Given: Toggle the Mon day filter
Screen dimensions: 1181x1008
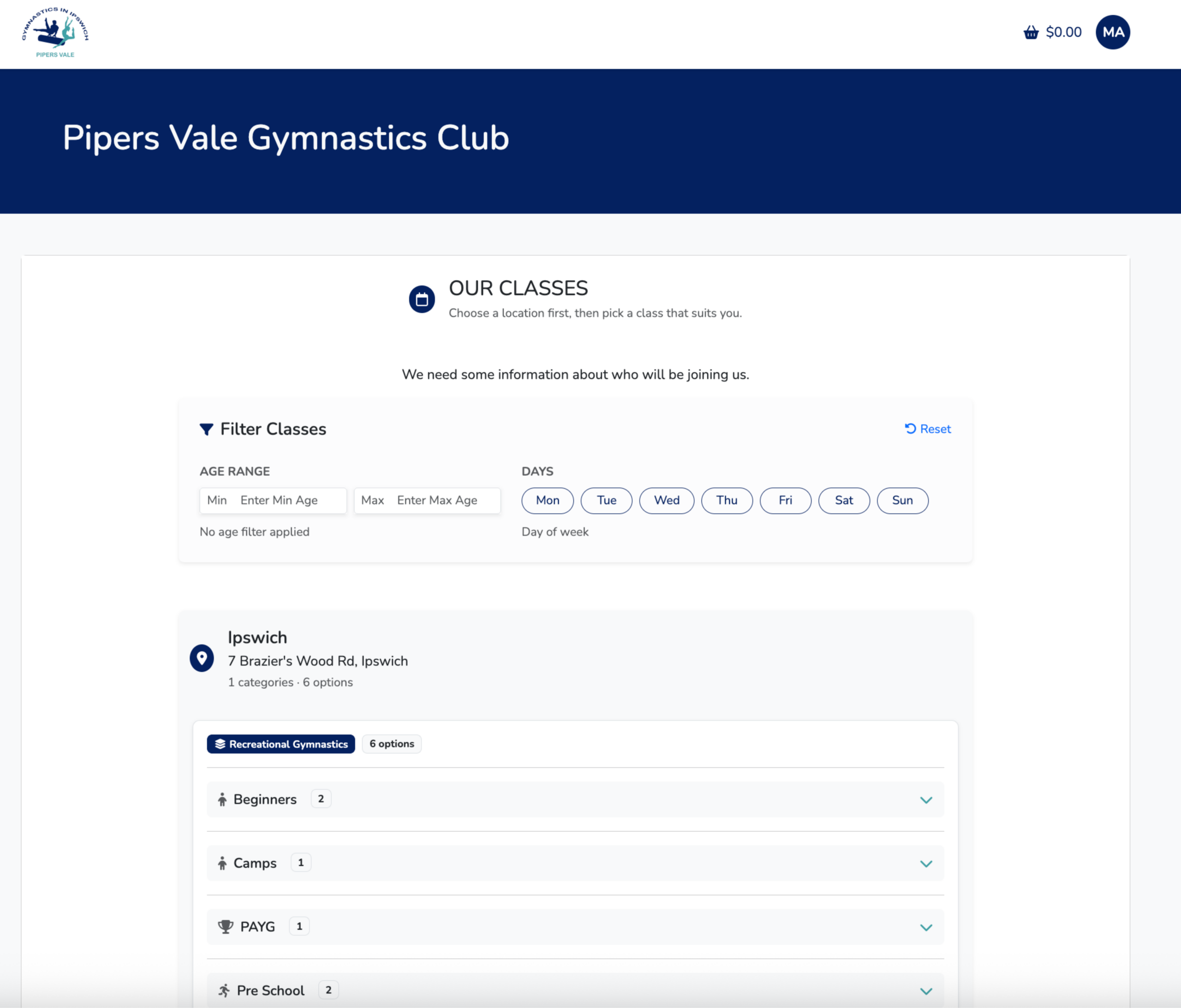Looking at the screenshot, I should point(547,501).
